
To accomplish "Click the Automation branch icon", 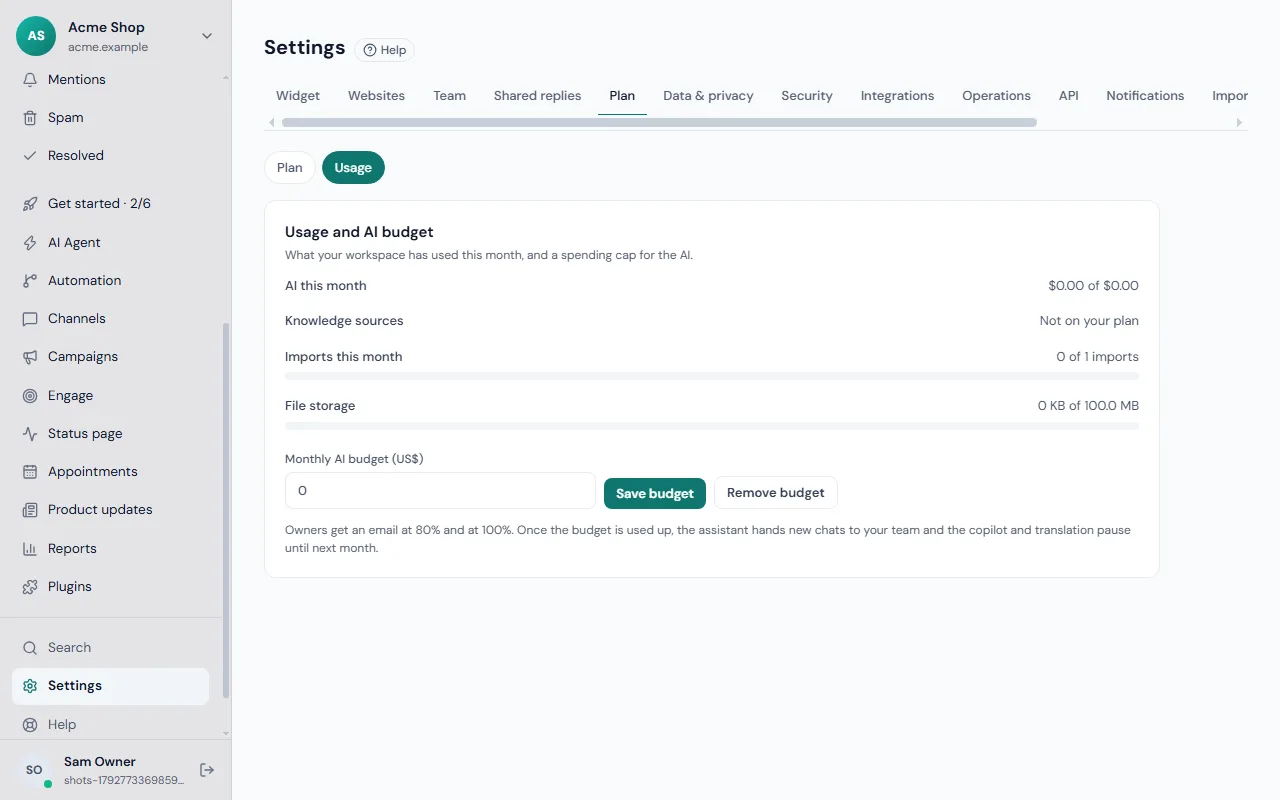I will pyautogui.click(x=30, y=281).
